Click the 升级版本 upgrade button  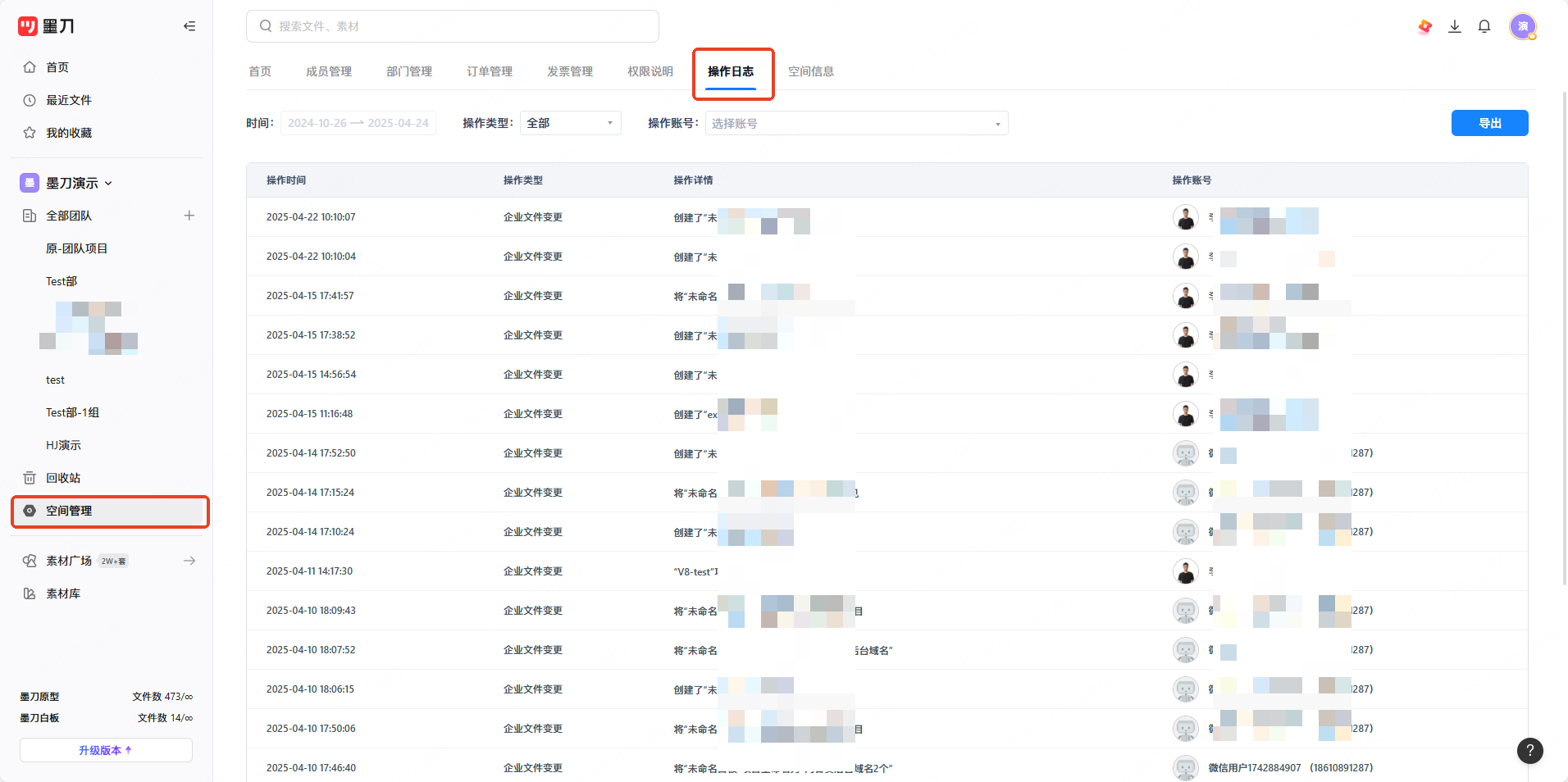click(x=106, y=750)
